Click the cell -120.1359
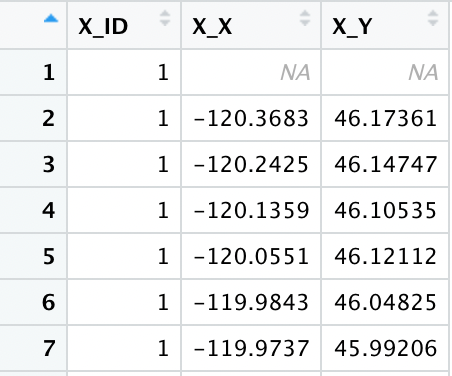Image resolution: width=452 pixels, height=376 pixels. point(251,210)
